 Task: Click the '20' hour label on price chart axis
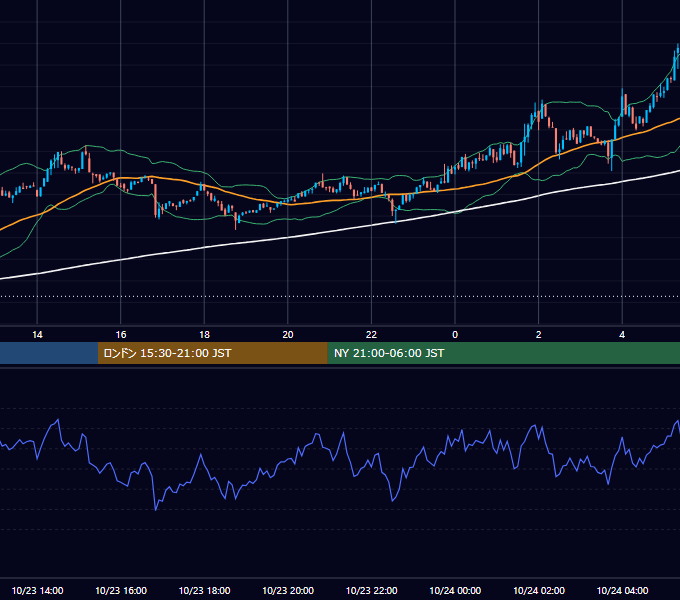(288, 335)
